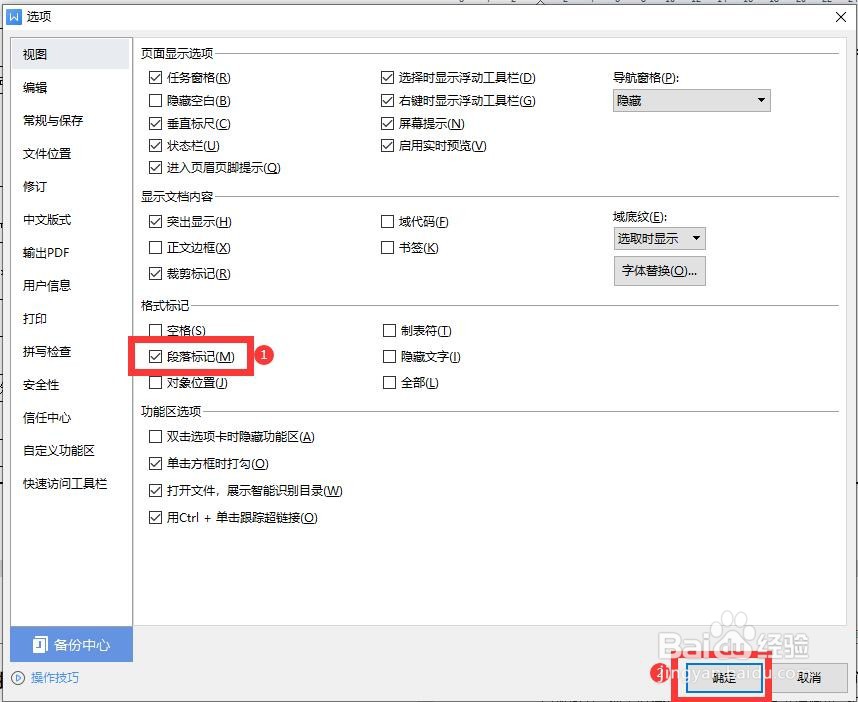The height and width of the screenshot is (702, 858).
Task: Toggle 单击方框时打勾(O) checkbox
Action: point(155,464)
